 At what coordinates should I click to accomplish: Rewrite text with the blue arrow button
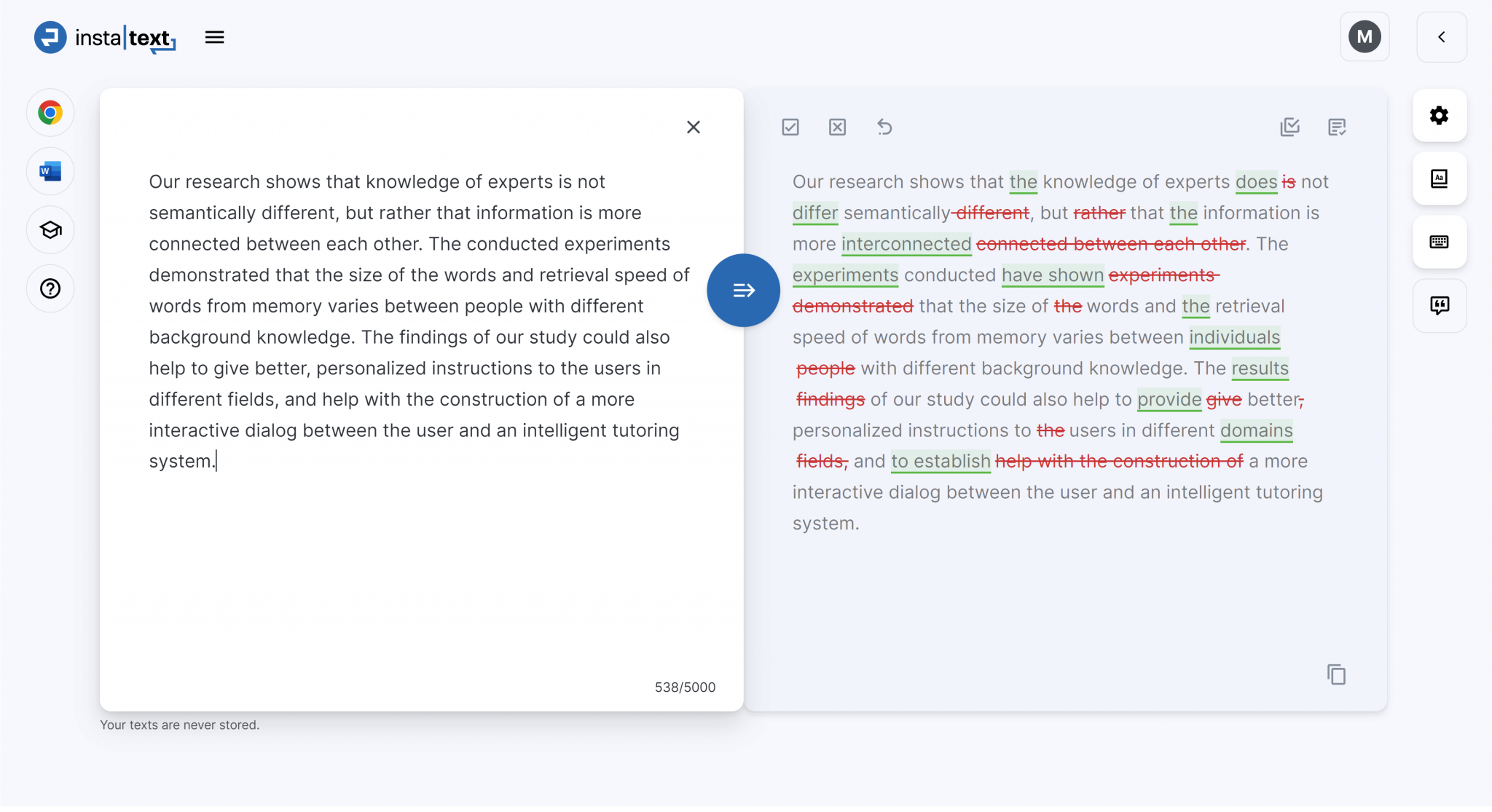point(742,289)
